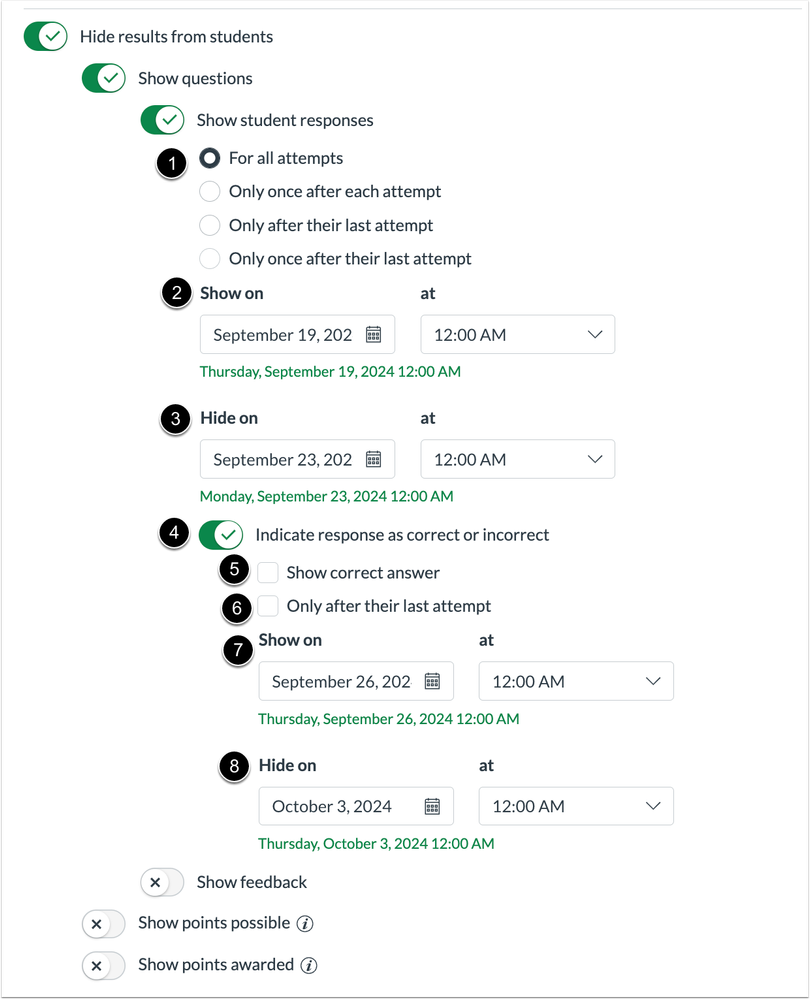
Task: Click info icon beside Show points awarded
Action: coord(310,966)
